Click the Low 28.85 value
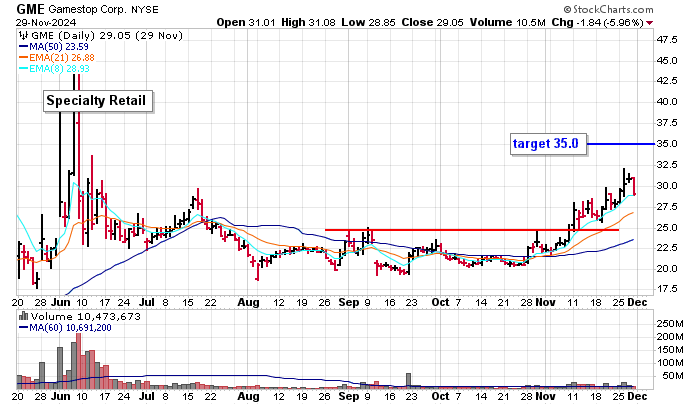Image resolution: width=700 pixels, height=405 pixels. [x=368, y=22]
